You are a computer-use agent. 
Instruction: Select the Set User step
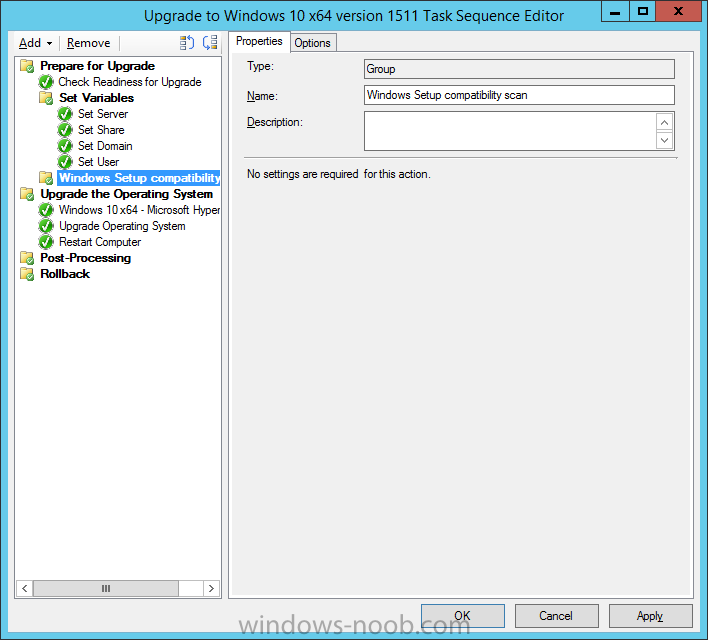tap(98, 162)
